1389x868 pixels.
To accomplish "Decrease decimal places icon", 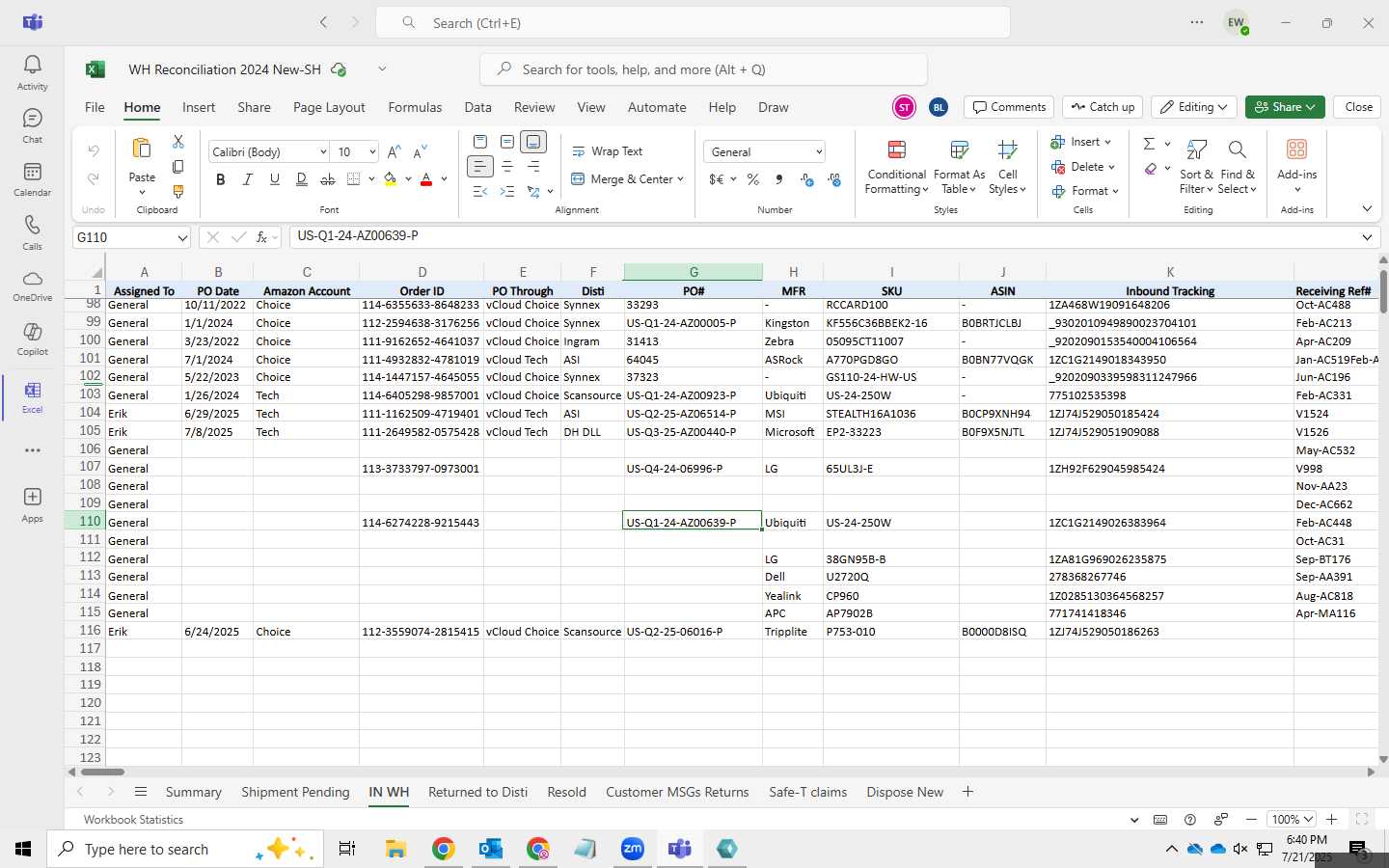I will (834, 179).
